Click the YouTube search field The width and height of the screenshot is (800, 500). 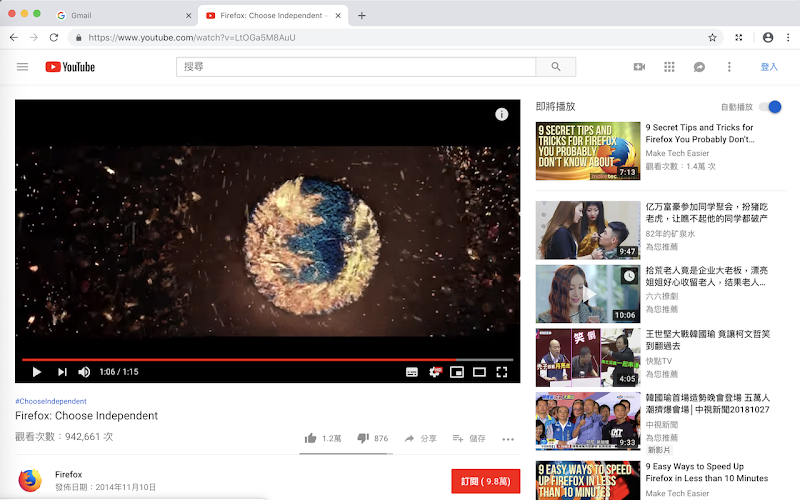(x=356, y=67)
